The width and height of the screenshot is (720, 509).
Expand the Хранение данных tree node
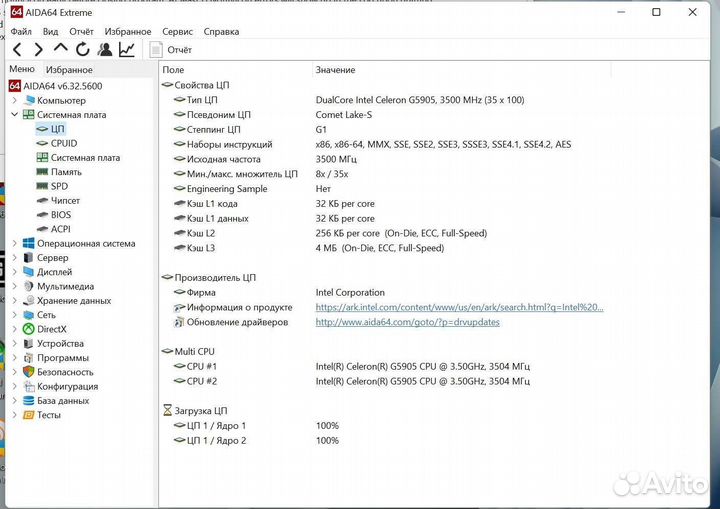(x=14, y=300)
